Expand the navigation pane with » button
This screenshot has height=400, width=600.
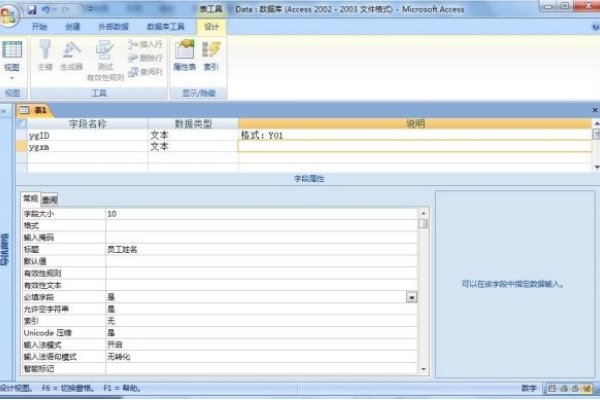pos(4,111)
